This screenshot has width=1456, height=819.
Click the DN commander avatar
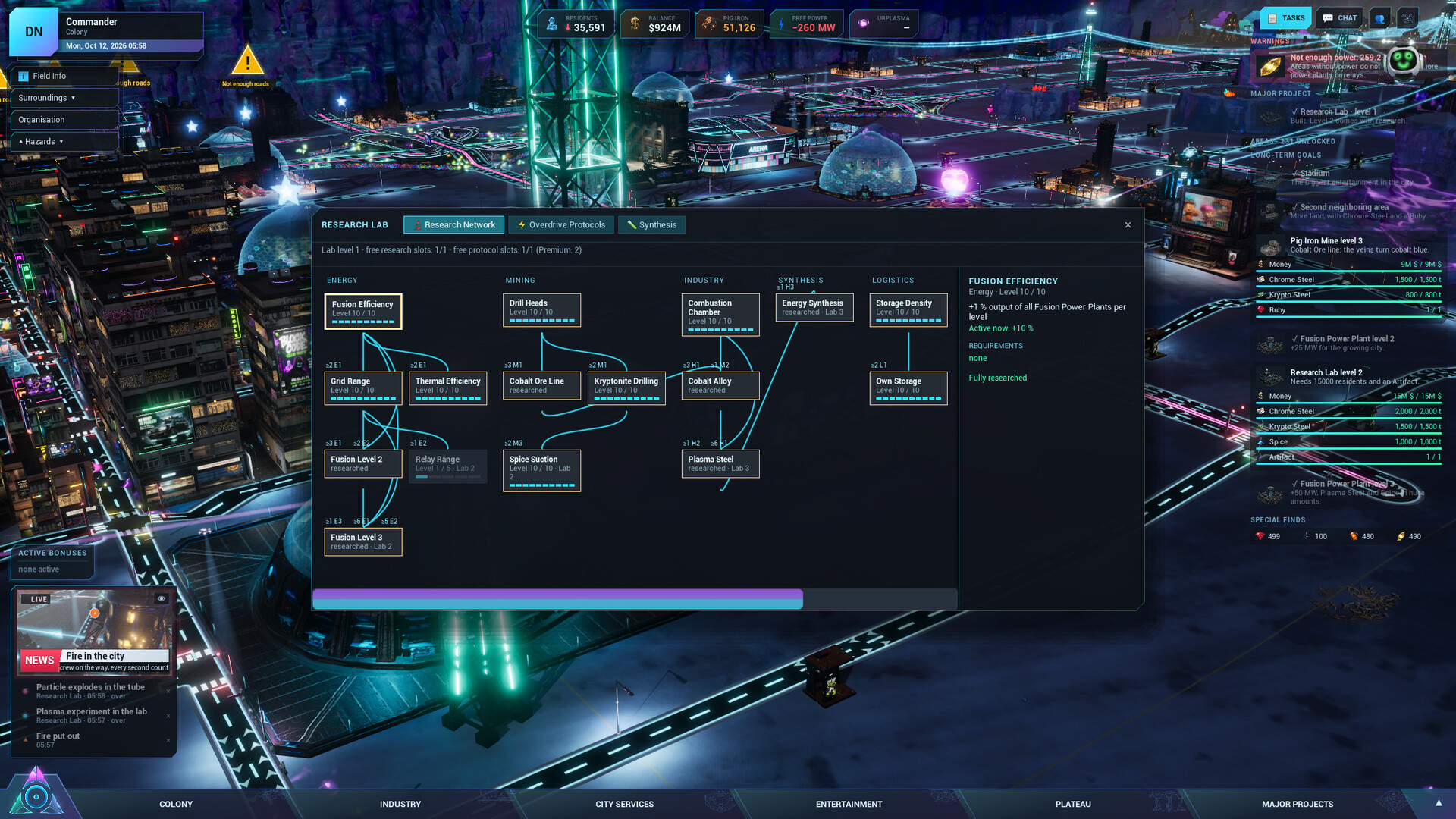[x=34, y=32]
